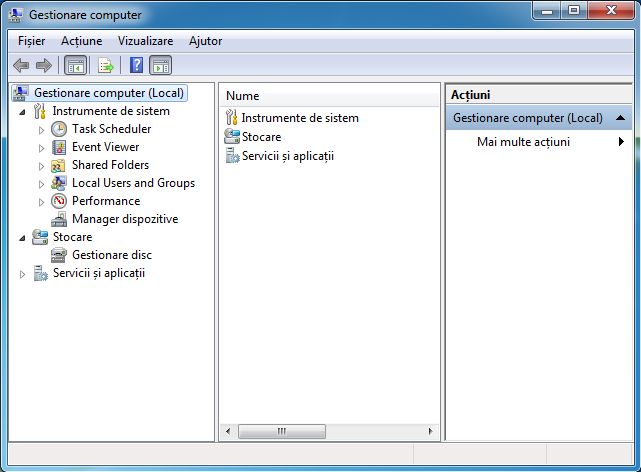The width and height of the screenshot is (641, 472).
Task: Select Gestionare computer (Local) root label
Action: [x=109, y=93]
